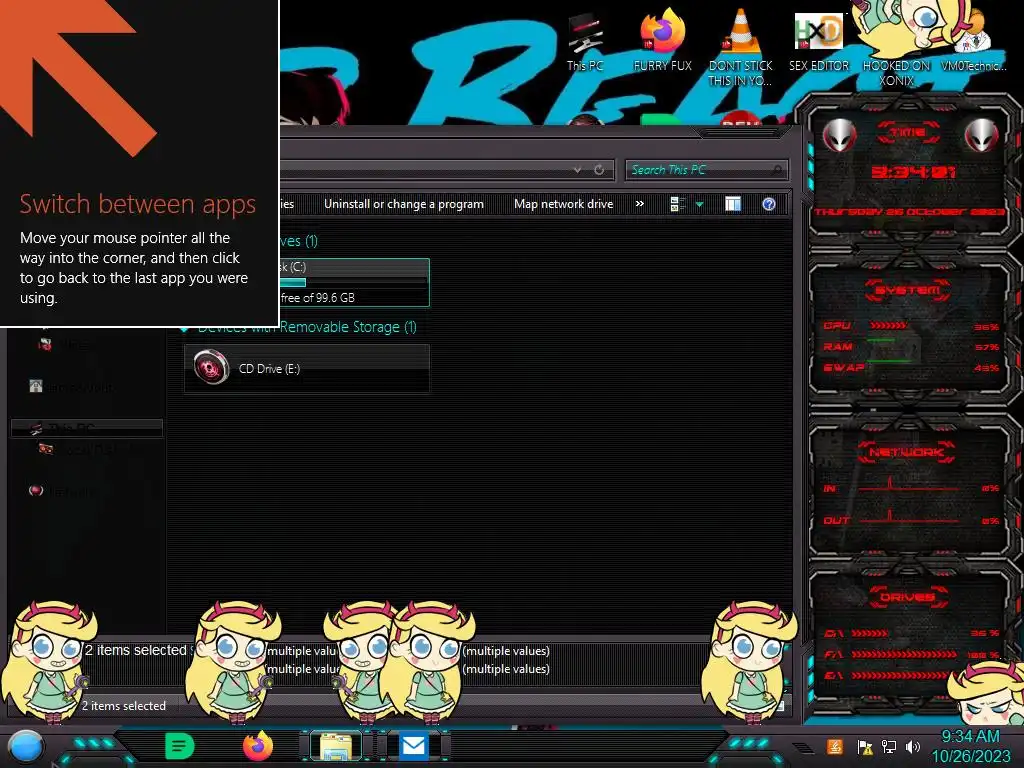The width and height of the screenshot is (1024, 768).
Task: Click the volume speaker tray icon
Action: coord(912,746)
